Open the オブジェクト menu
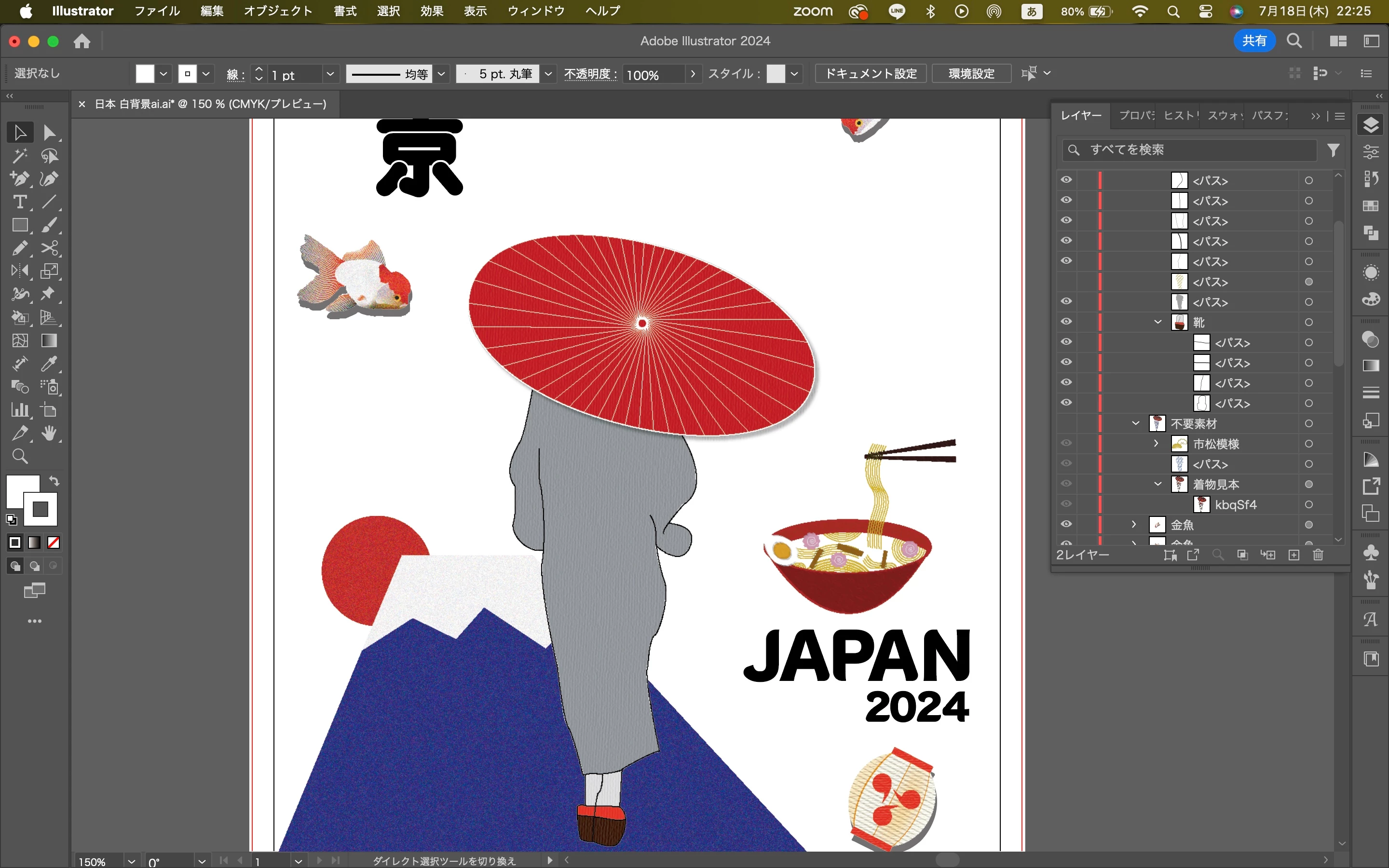 pos(278,11)
